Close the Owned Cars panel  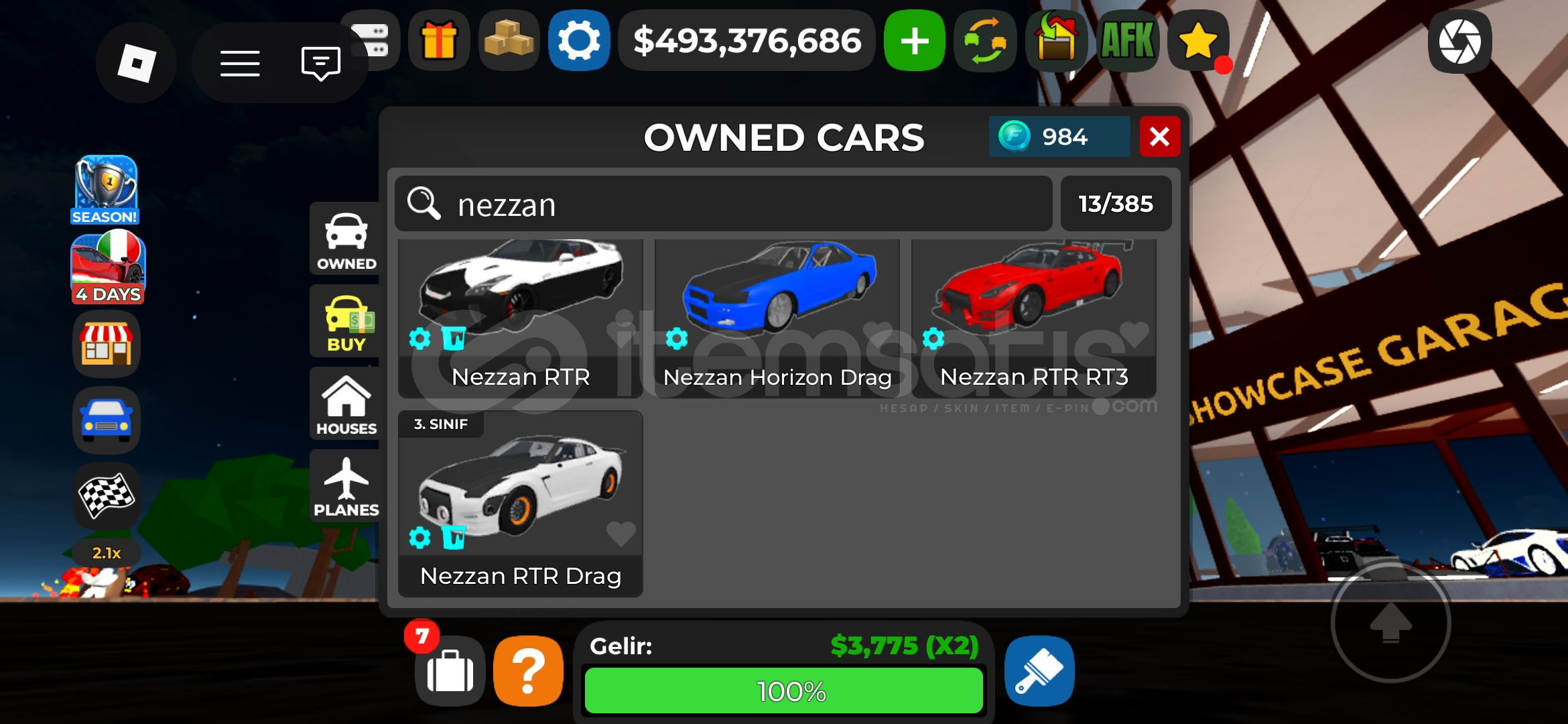(x=1160, y=137)
